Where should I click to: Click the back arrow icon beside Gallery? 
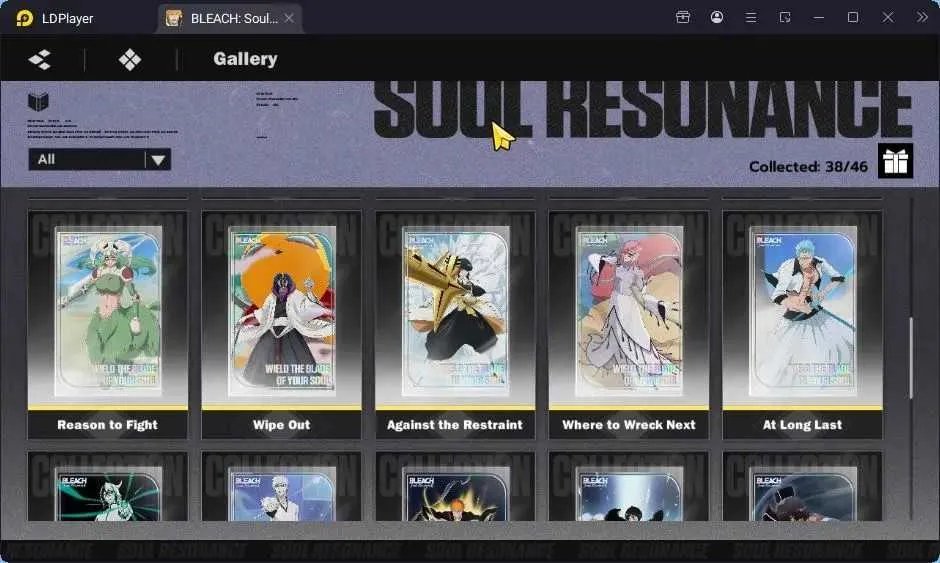click(40, 59)
